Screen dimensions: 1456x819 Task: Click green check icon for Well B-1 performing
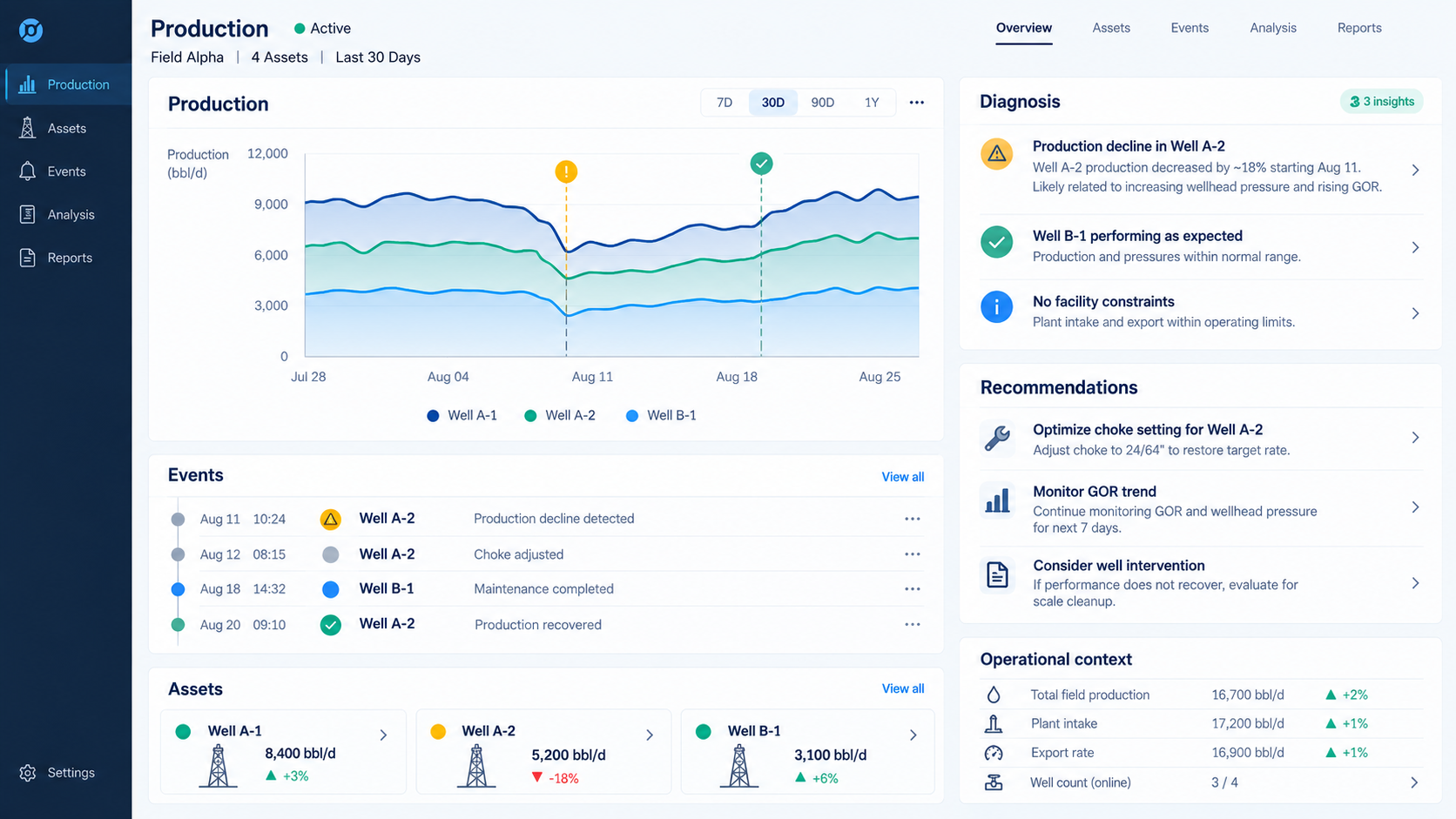997,242
